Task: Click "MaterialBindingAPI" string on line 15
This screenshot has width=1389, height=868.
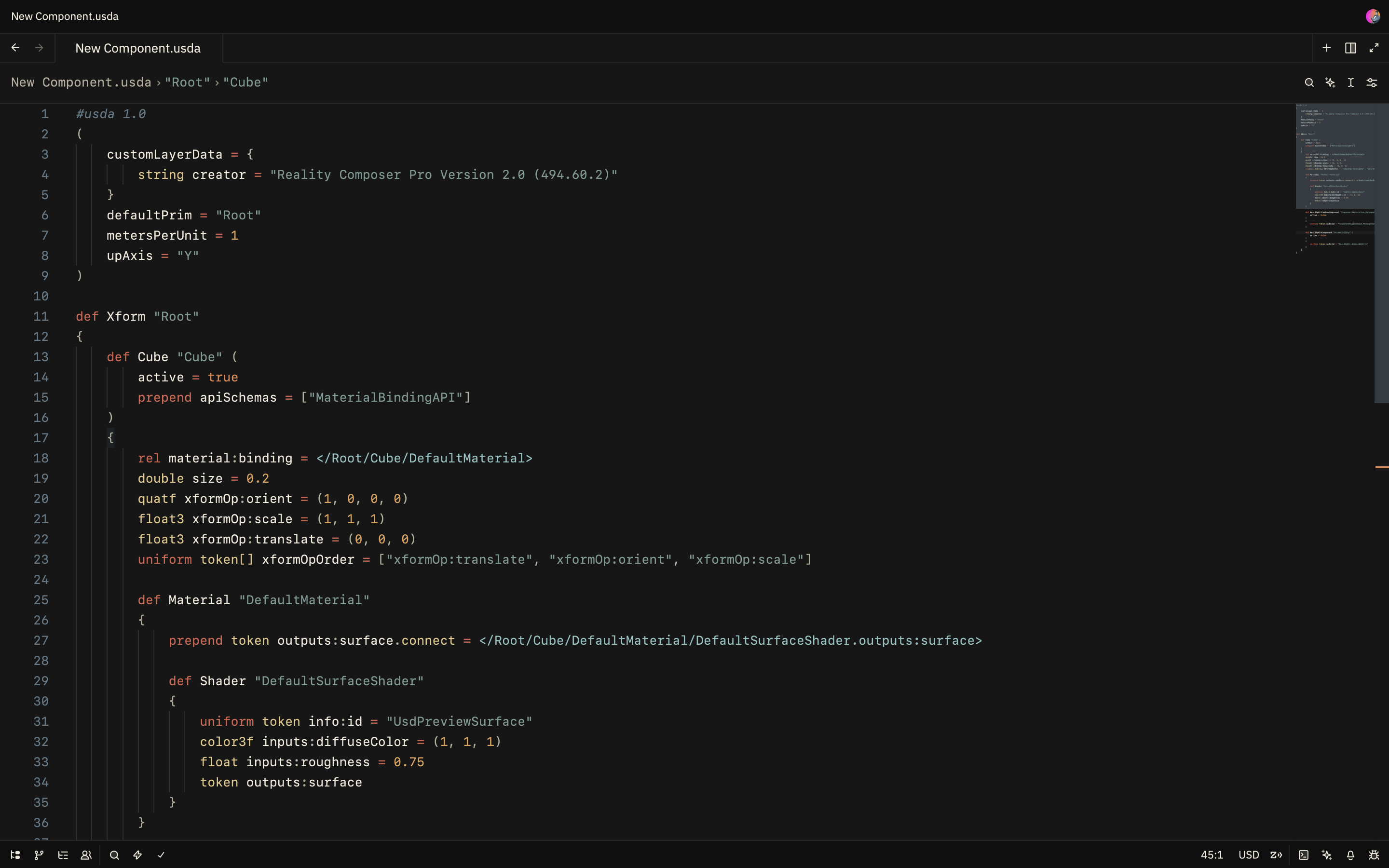Action: coord(386,397)
